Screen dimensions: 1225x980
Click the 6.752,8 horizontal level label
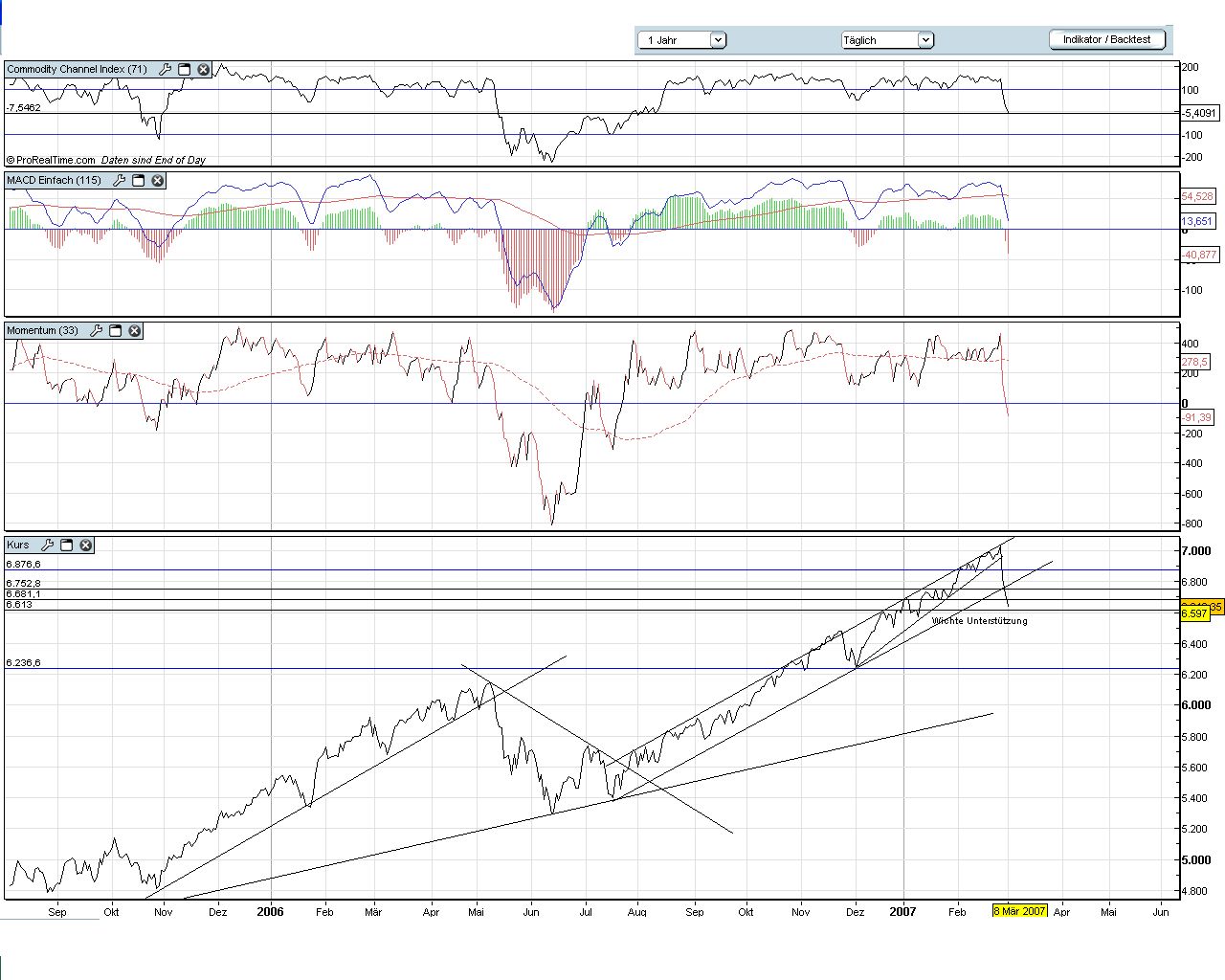click(x=23, y=584)
